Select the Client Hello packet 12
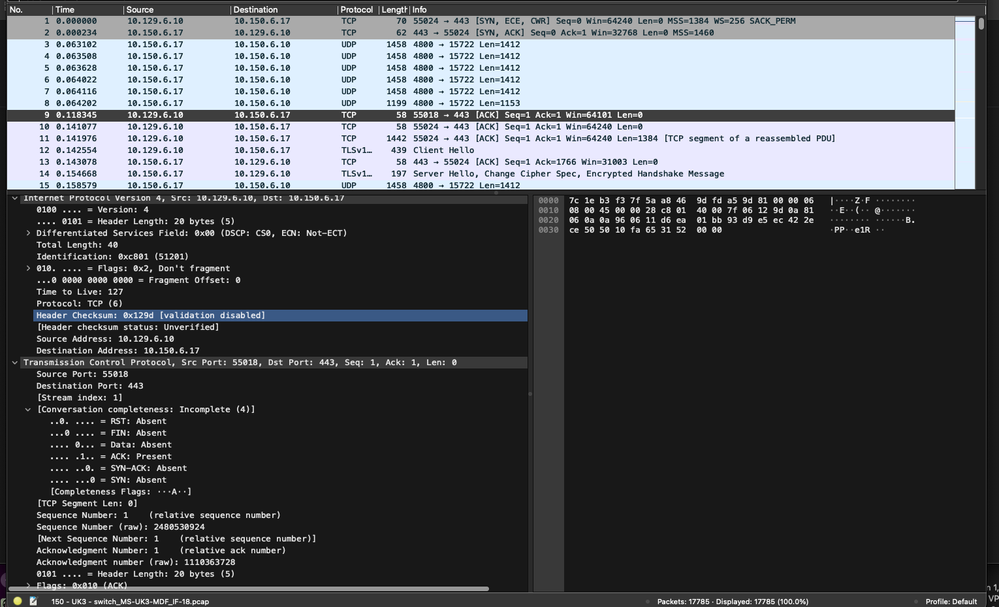999x607 pixels. (x=481, y=150)
